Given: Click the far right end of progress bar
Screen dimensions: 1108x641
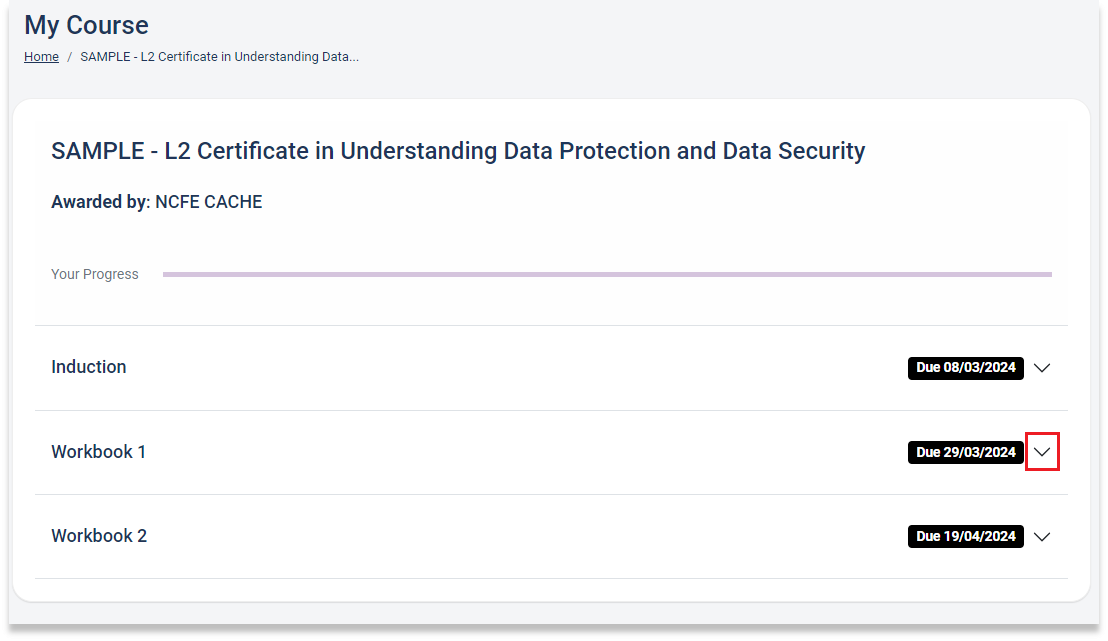Looking at the screenshot, I should coord(1048,274).
